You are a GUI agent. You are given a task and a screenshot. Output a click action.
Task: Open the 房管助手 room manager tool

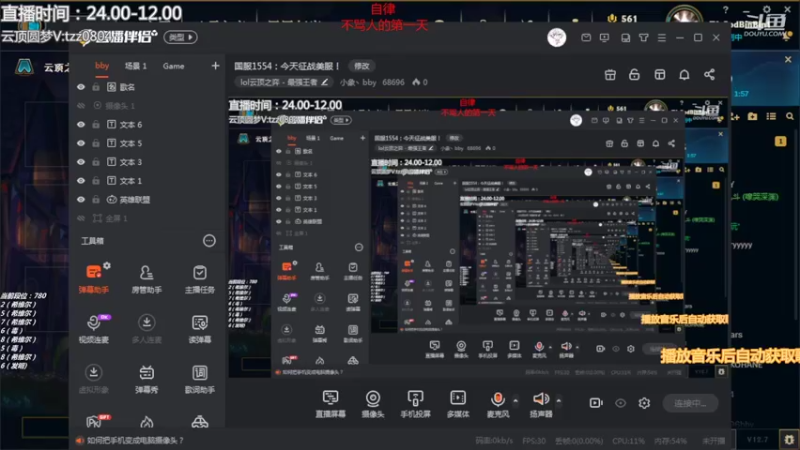pyautogui.click(x=146, y=279)
